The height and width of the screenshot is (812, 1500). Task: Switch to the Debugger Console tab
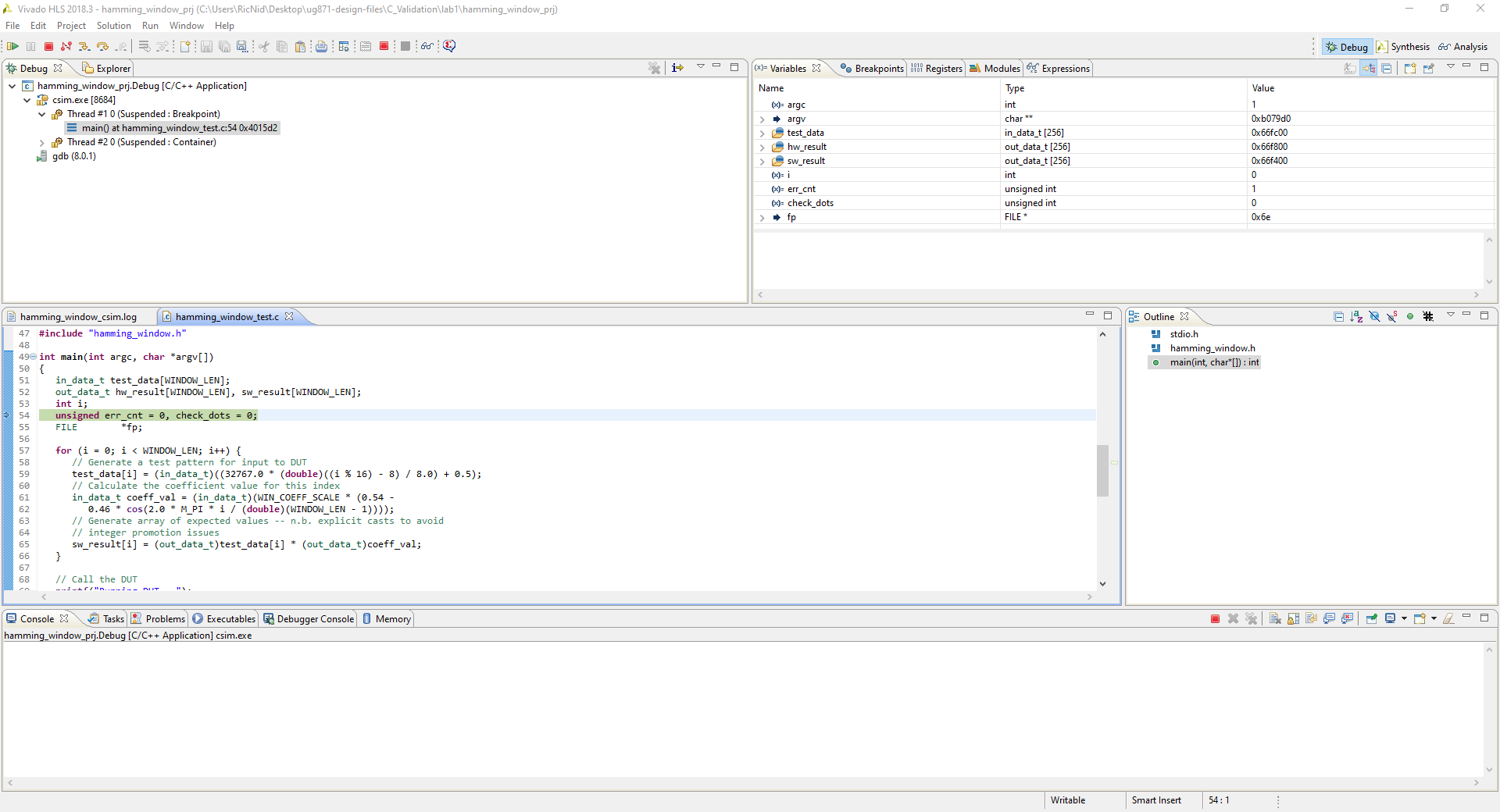coord(309,619)
